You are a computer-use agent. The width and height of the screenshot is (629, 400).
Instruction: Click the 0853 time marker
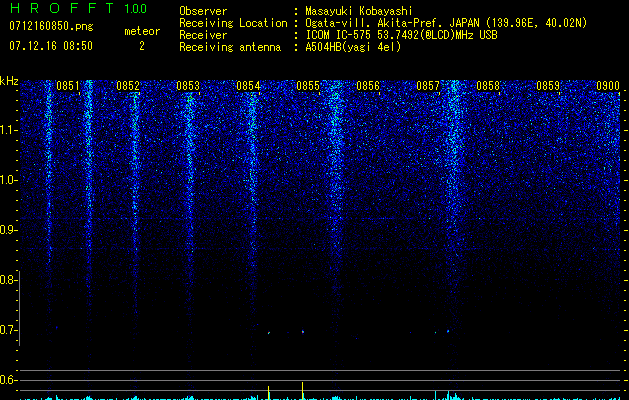coord(188,86)
